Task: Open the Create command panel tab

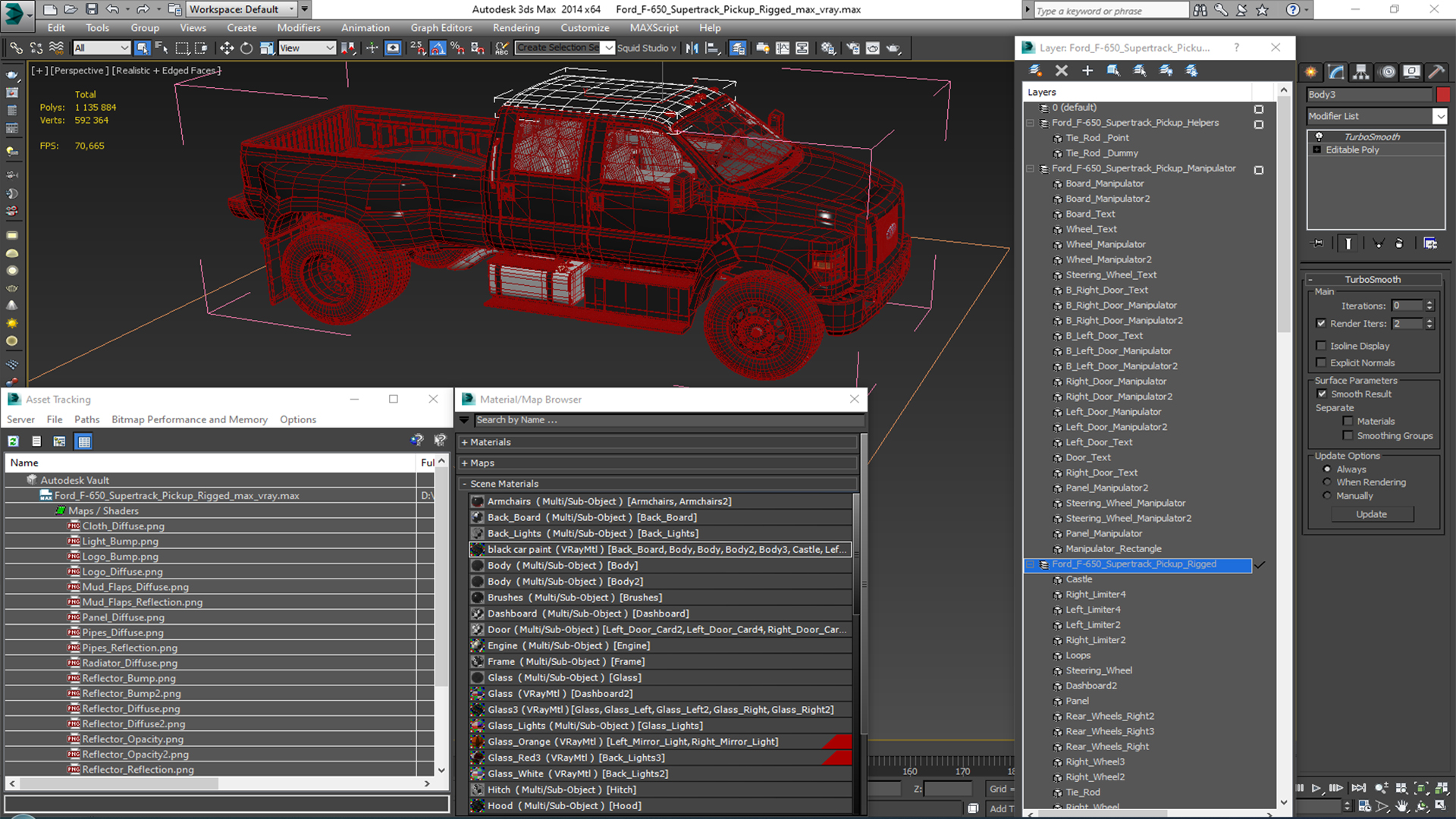Action: 1311,72
